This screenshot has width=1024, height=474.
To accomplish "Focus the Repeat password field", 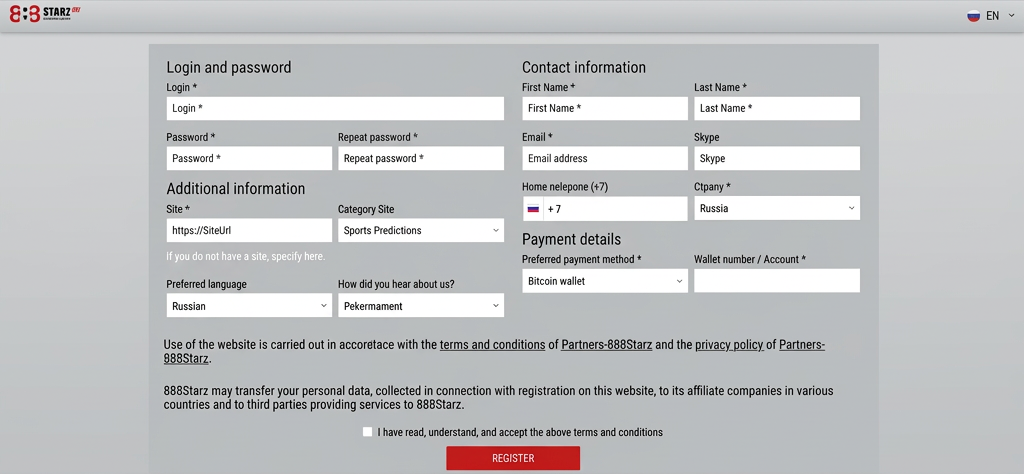I will tap(421, 158).
